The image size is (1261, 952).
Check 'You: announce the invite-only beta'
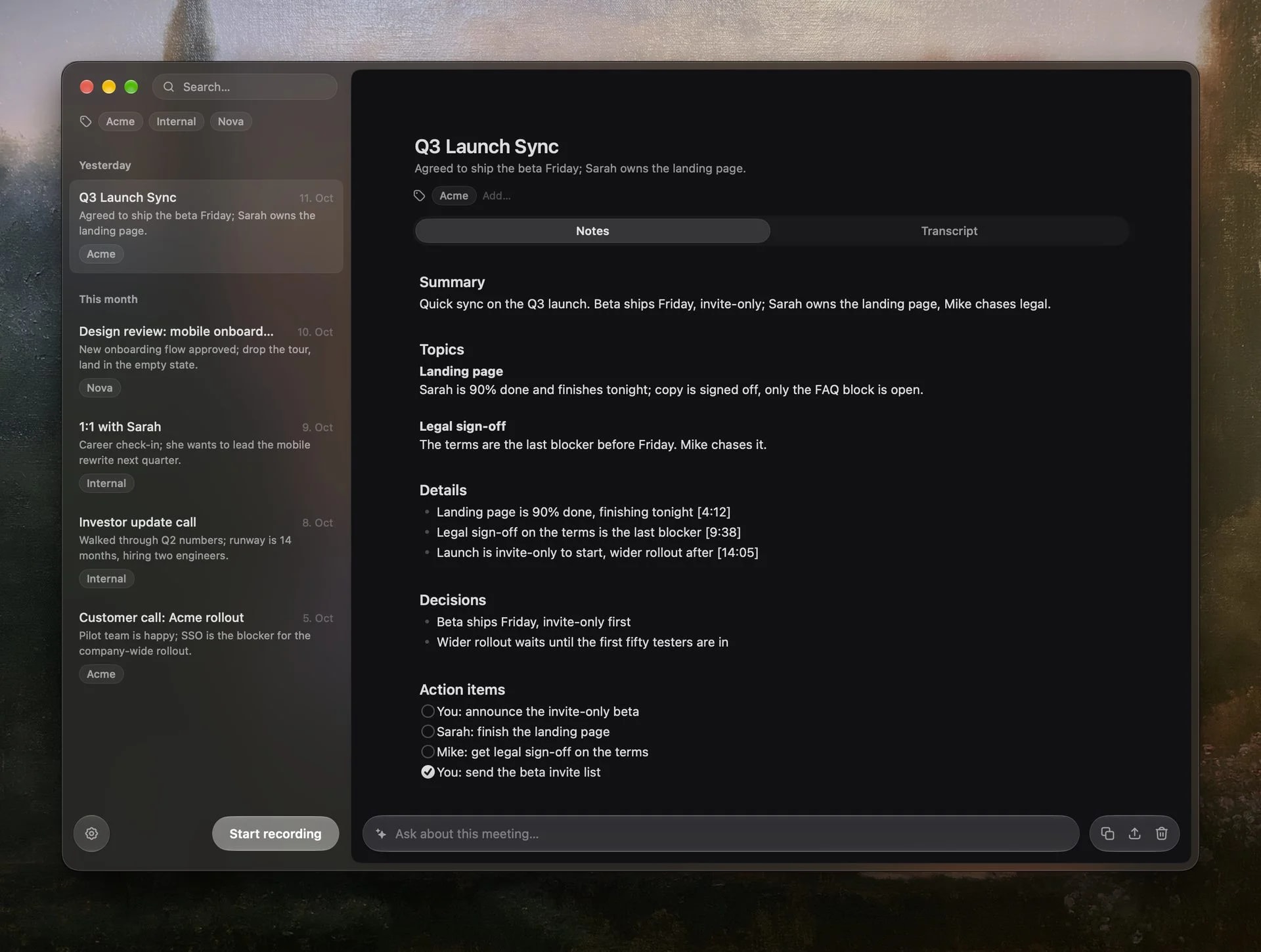[428, 711]
